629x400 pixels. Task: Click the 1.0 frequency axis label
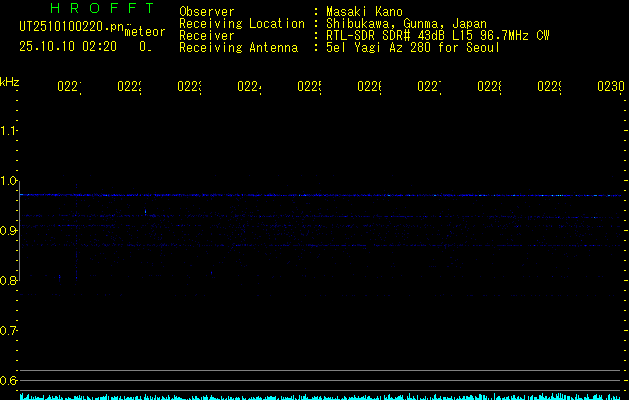pos(9,181)
